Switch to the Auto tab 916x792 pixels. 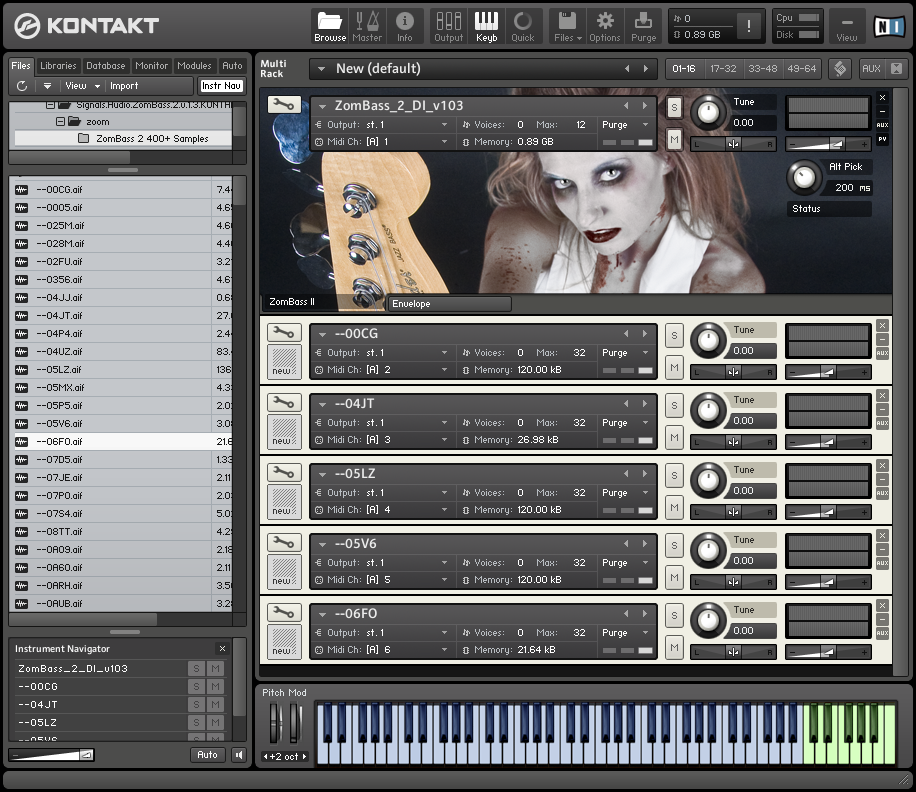232,65
